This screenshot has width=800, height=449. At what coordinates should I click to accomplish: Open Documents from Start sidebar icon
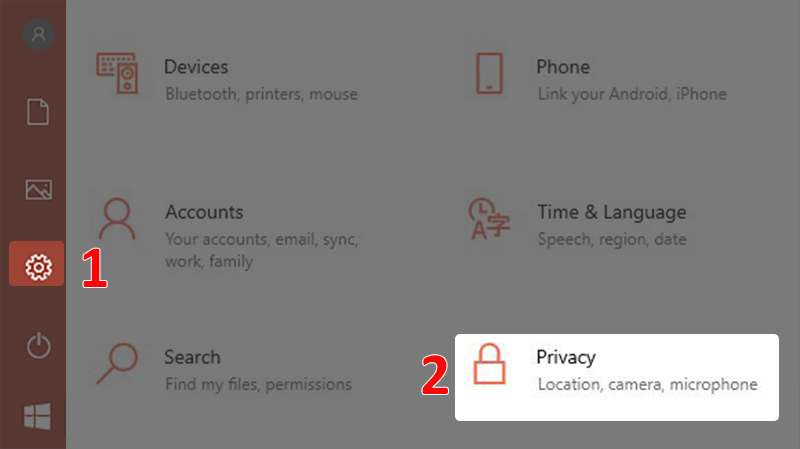coord(38,111)
